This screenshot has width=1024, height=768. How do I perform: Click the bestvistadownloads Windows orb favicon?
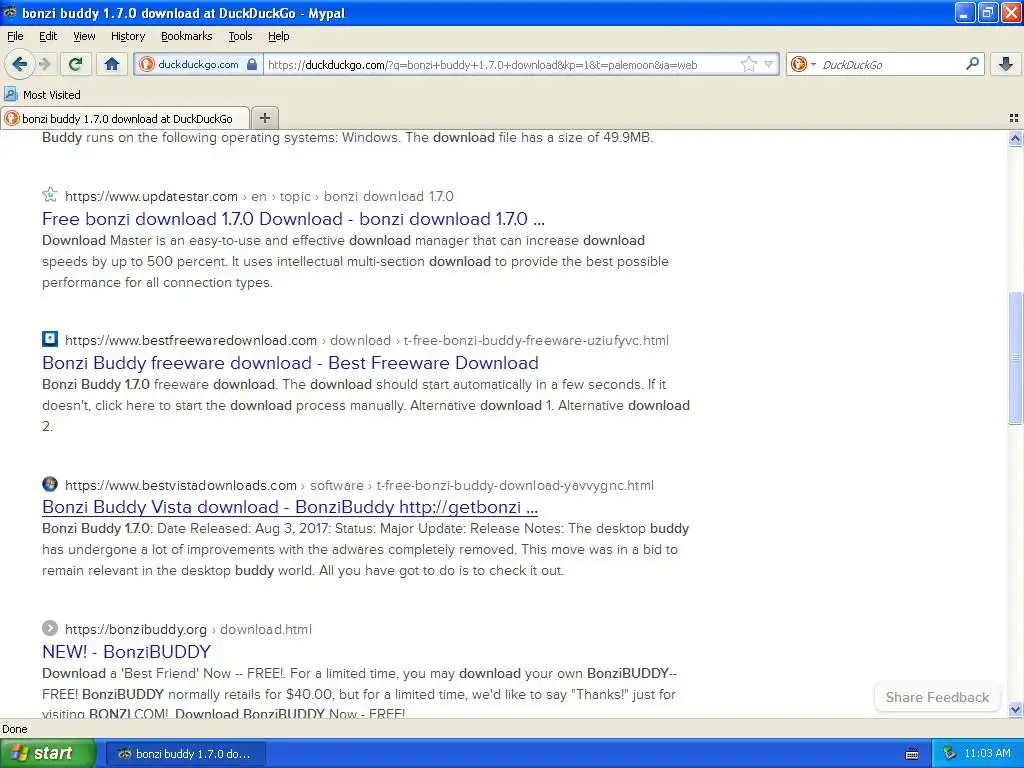[x=50, y=484]
